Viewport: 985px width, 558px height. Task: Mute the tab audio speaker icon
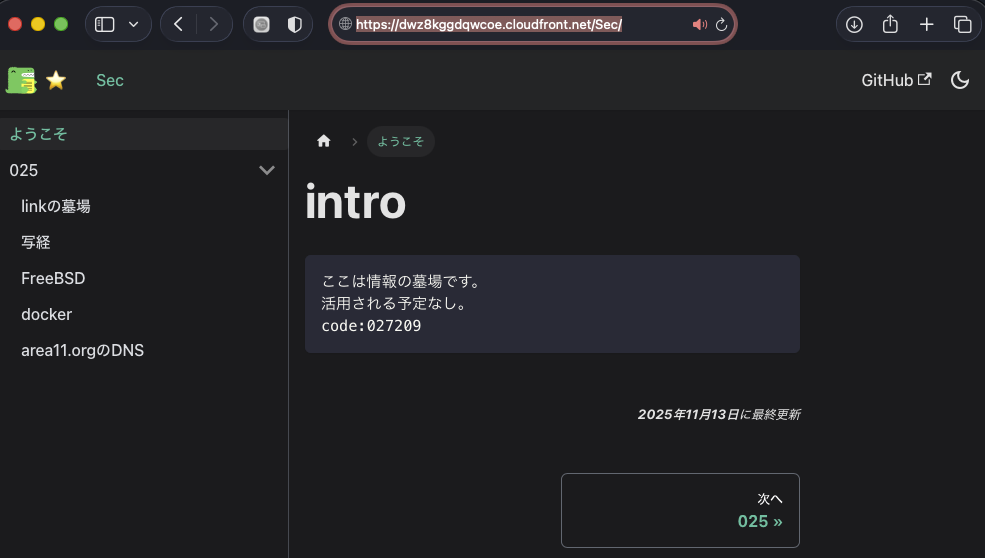(x=699, y=25)
